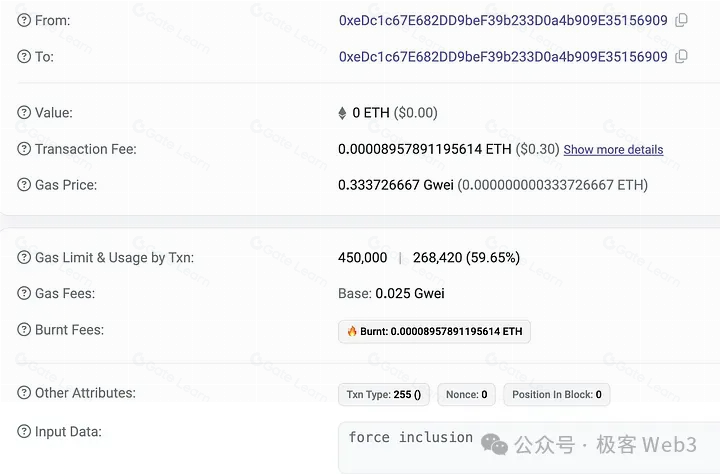720x474 pixels.
Task: Click inside the Input Data text box
Action: coord(528,448)
